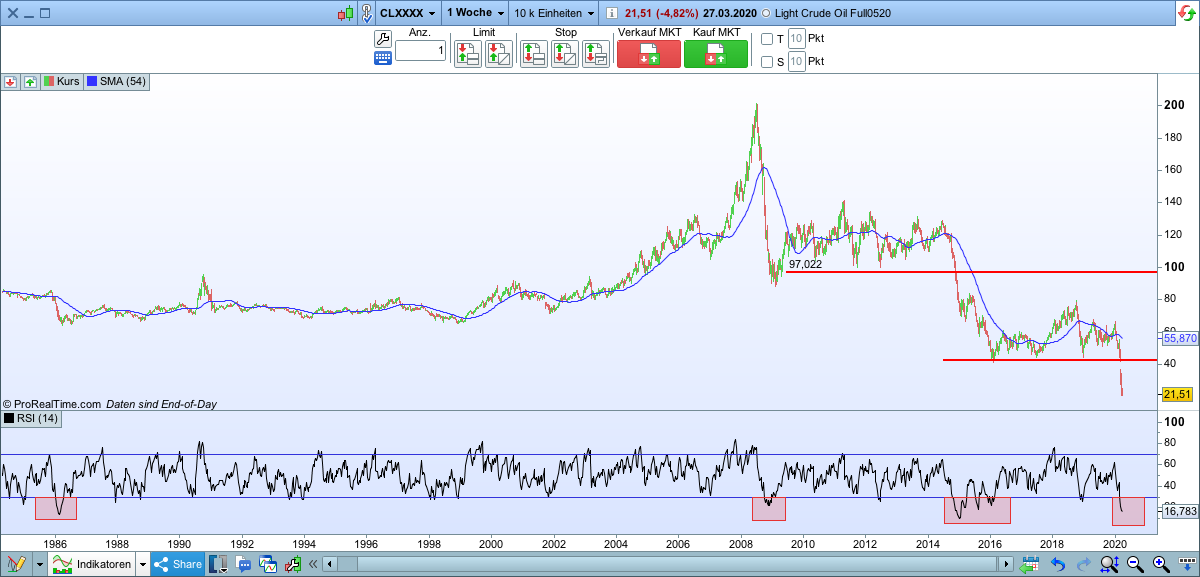
Task: Click the redo arrow icon
Action: (x=1084, y=563)
